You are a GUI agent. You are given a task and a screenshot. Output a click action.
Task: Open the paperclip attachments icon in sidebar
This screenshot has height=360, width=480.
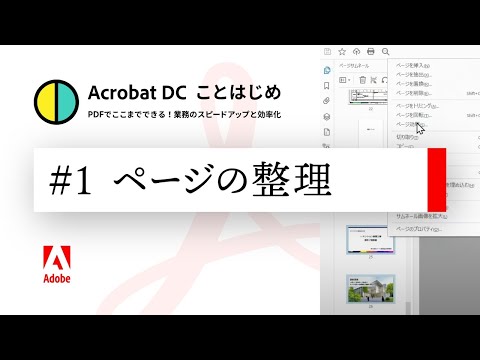tap(327, 101)
